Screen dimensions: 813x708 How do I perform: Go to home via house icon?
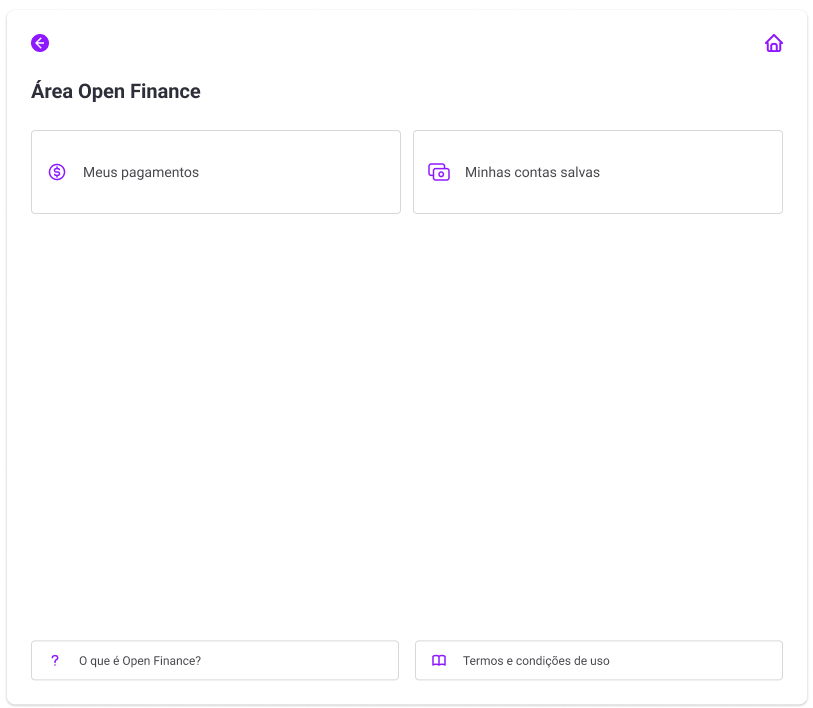pyautogui.click(x=774, y=43)
